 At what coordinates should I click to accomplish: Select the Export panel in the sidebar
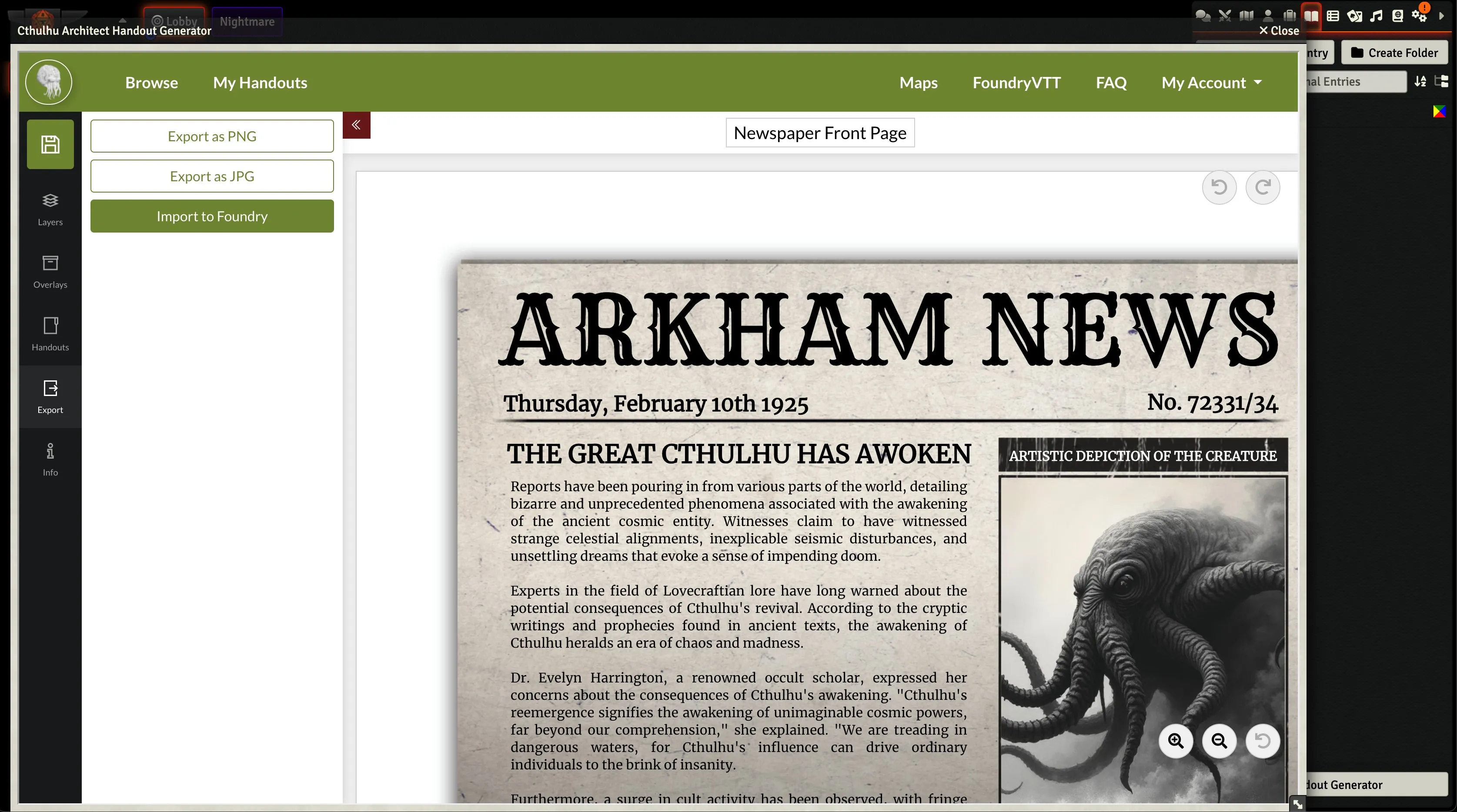coord(50,397)
